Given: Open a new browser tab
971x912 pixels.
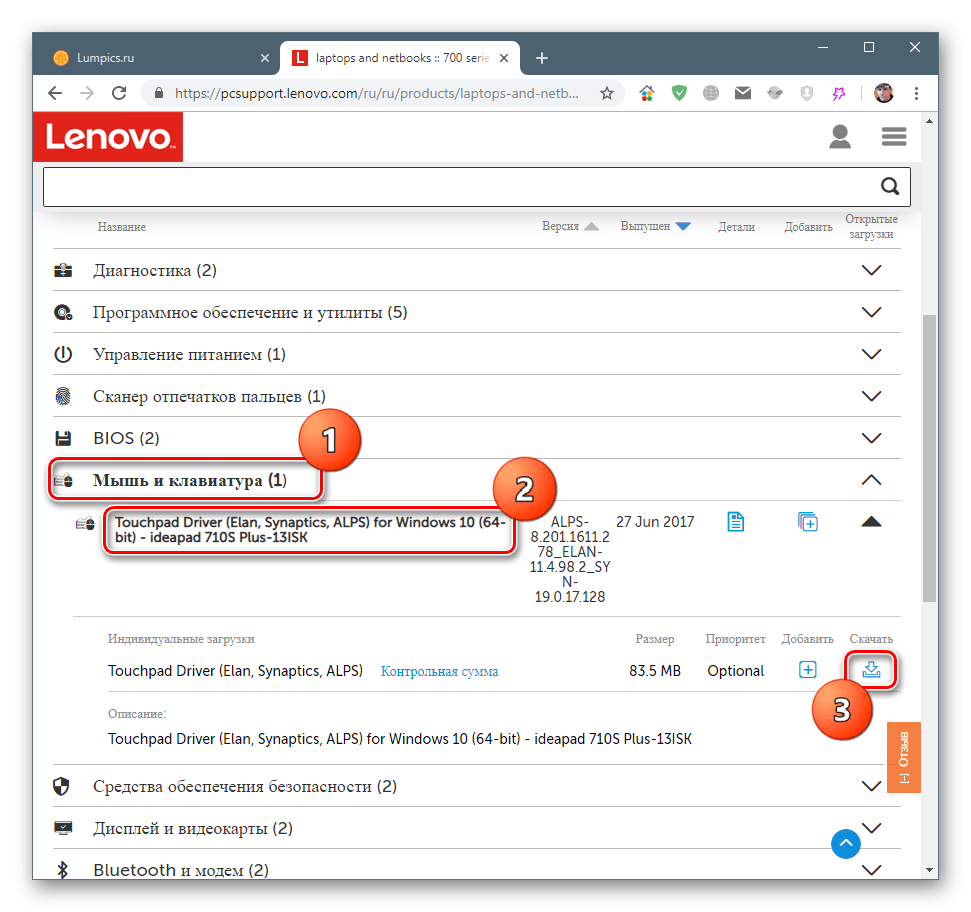Looking at the screenshot, I should pos(542,58).
